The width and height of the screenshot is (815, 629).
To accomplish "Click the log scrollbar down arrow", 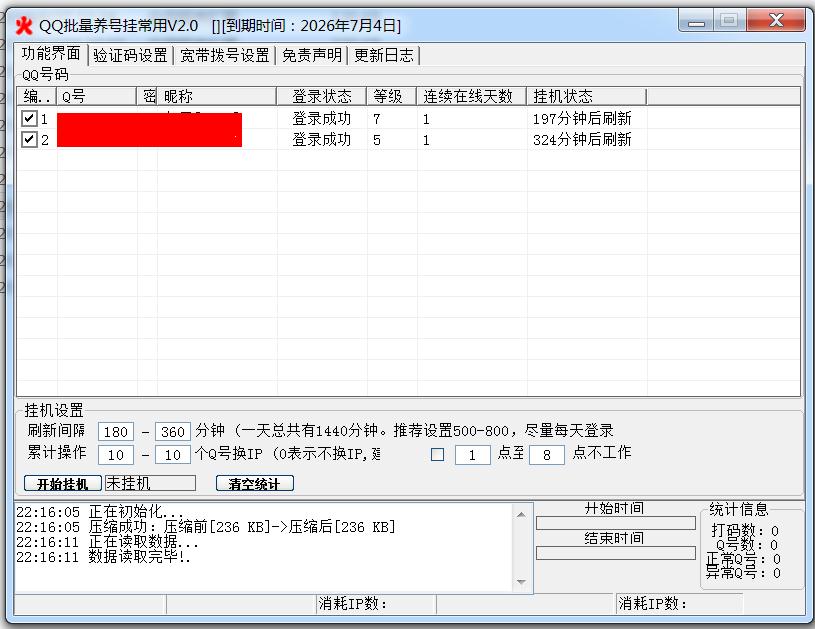I will 521,582.
